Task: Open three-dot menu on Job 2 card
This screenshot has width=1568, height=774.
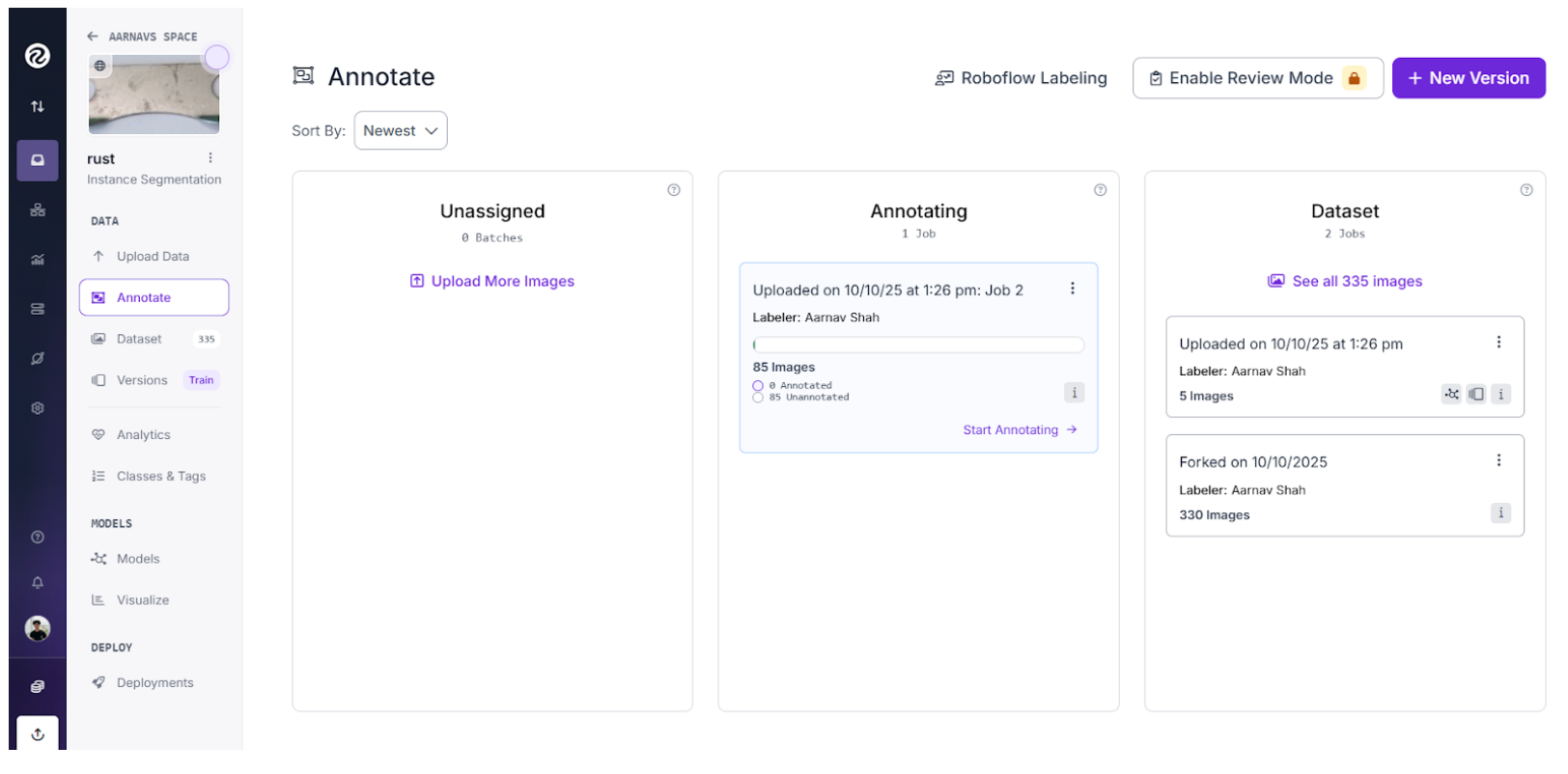Action: (x=1072, y=289)
